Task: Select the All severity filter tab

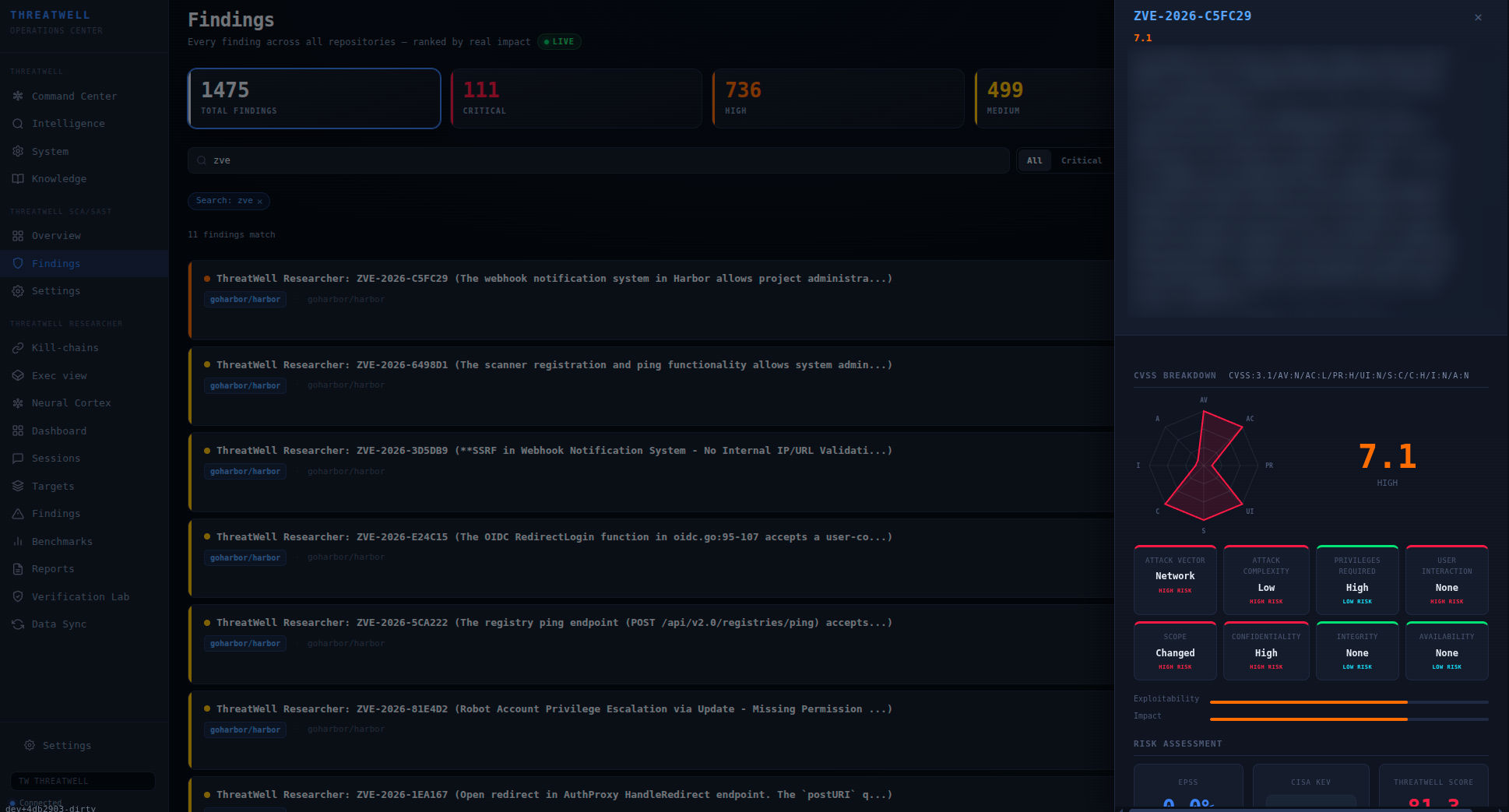Action: click(x=1034, y=160)
